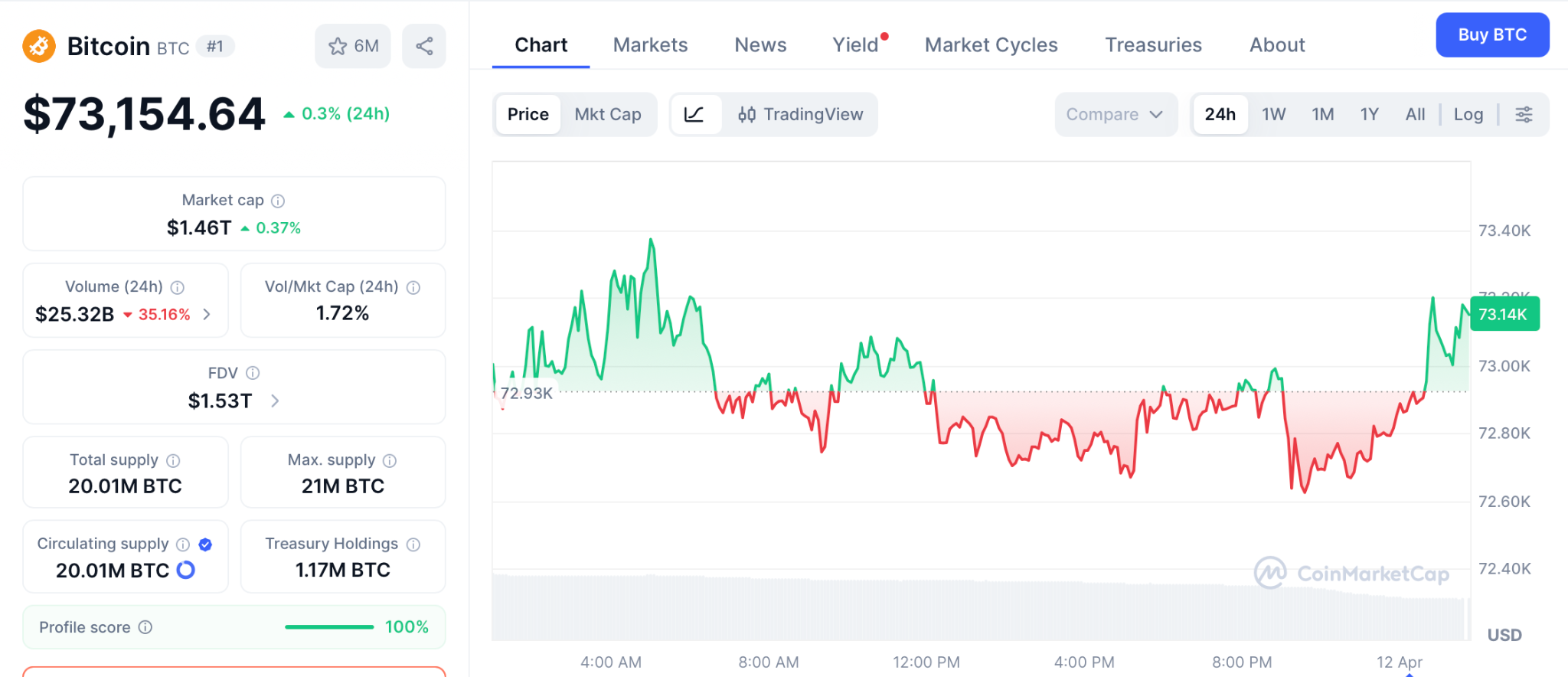Toggle the Log scale option
The height and width of the screenshot is (677, 1568).
coord(1468,114)
